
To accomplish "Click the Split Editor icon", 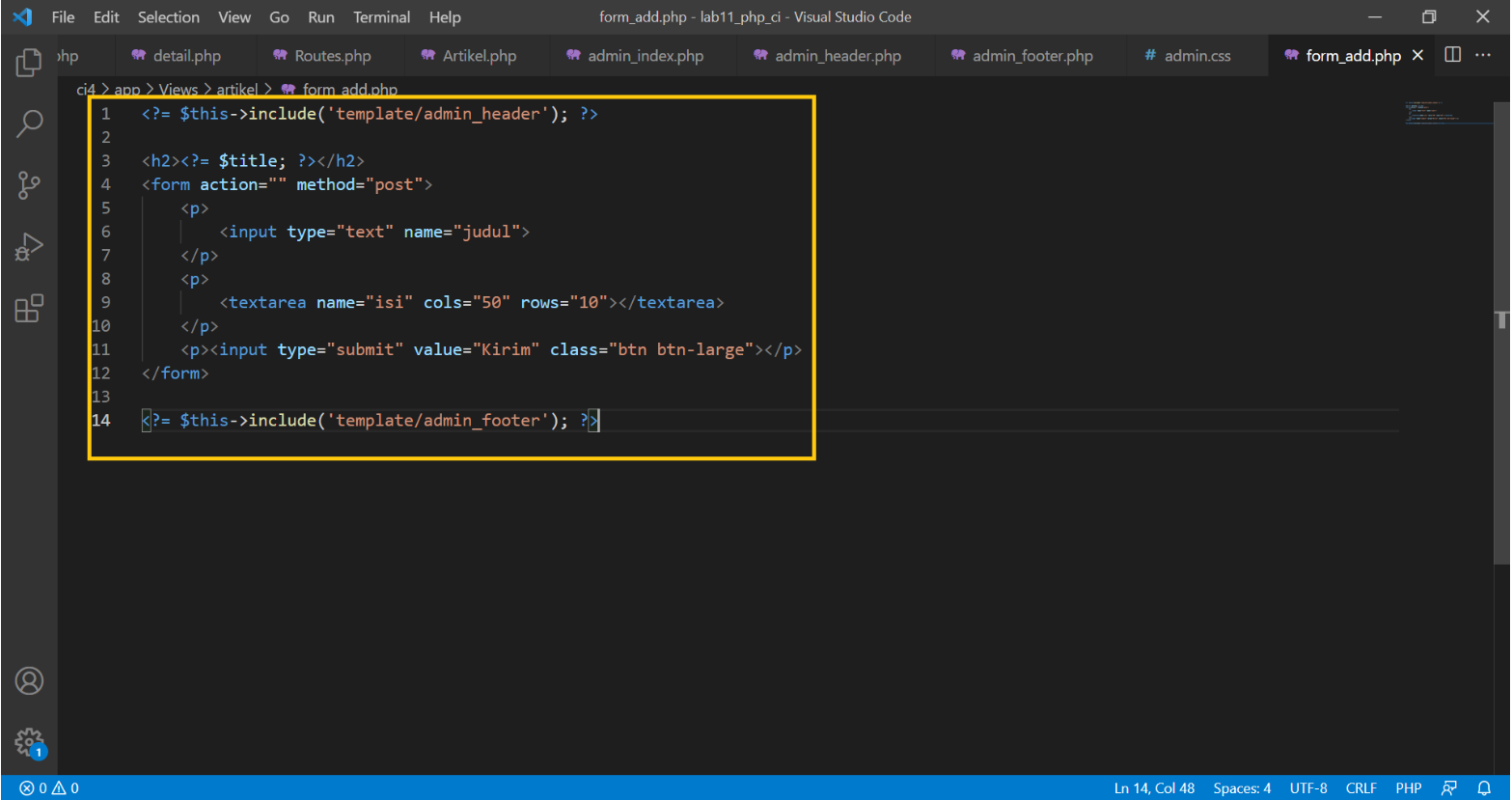I will [1452, 55].
